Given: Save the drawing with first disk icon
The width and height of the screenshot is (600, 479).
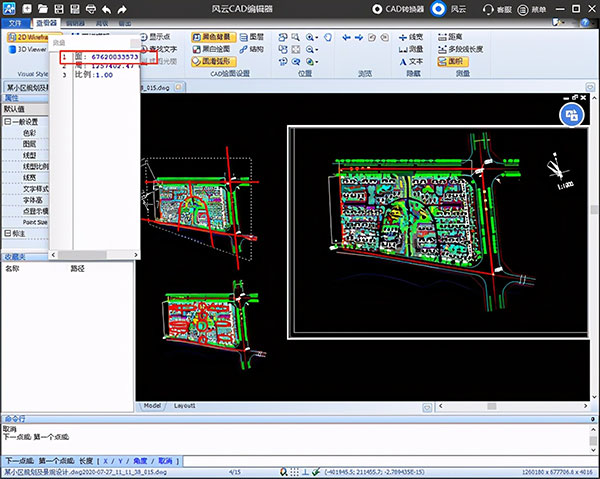Looking at the screenshot, I should [x=59, y=8].
